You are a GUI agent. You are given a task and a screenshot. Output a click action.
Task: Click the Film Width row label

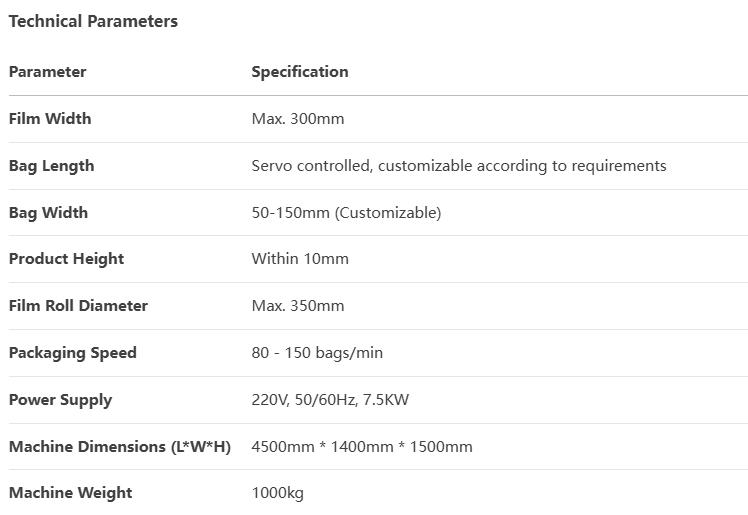click(x=50, y=118)
